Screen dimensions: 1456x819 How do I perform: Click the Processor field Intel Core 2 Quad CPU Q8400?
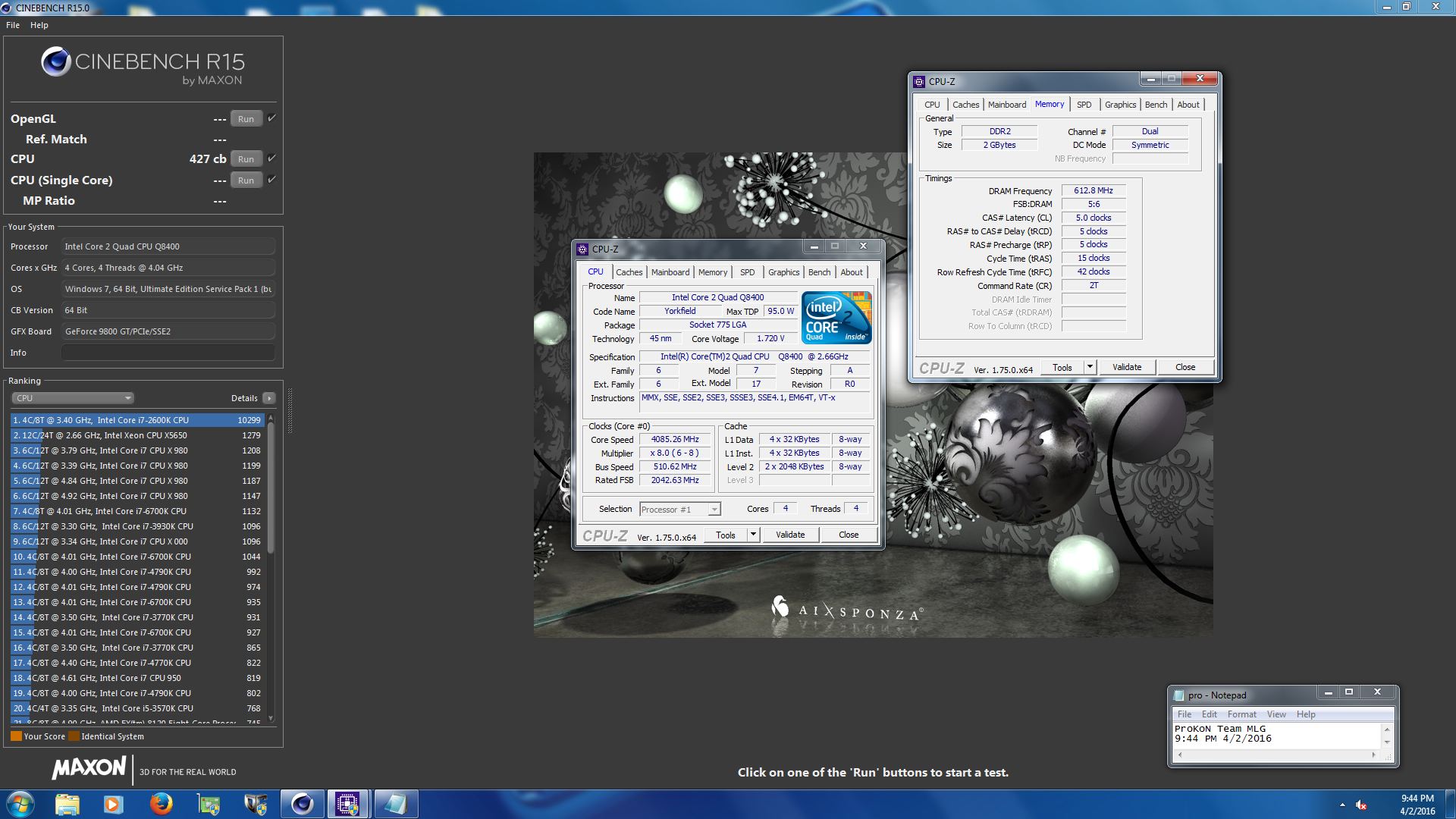pos(168,246)
